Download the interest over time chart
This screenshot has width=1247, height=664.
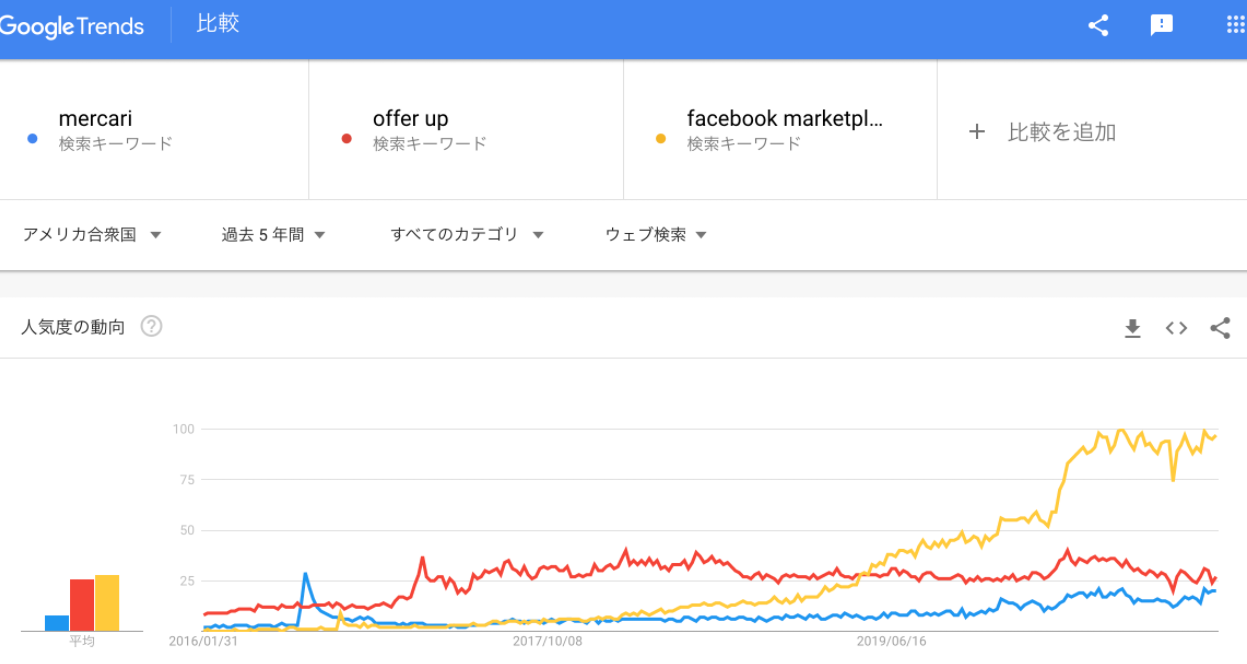point(1132,328)
